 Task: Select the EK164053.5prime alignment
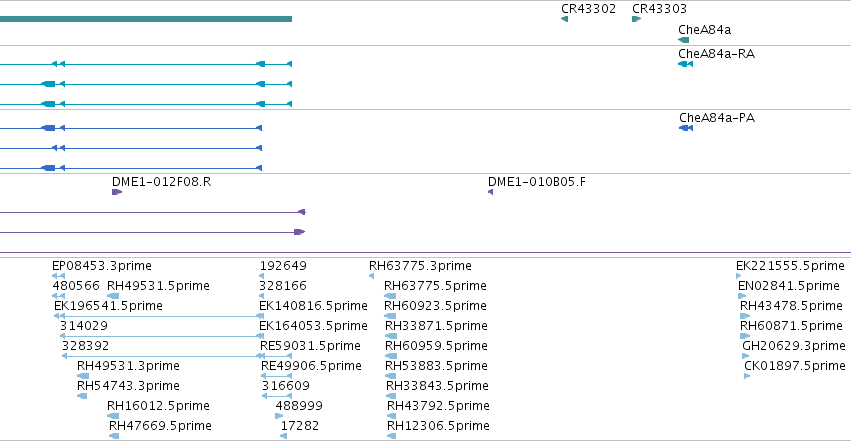313,326
